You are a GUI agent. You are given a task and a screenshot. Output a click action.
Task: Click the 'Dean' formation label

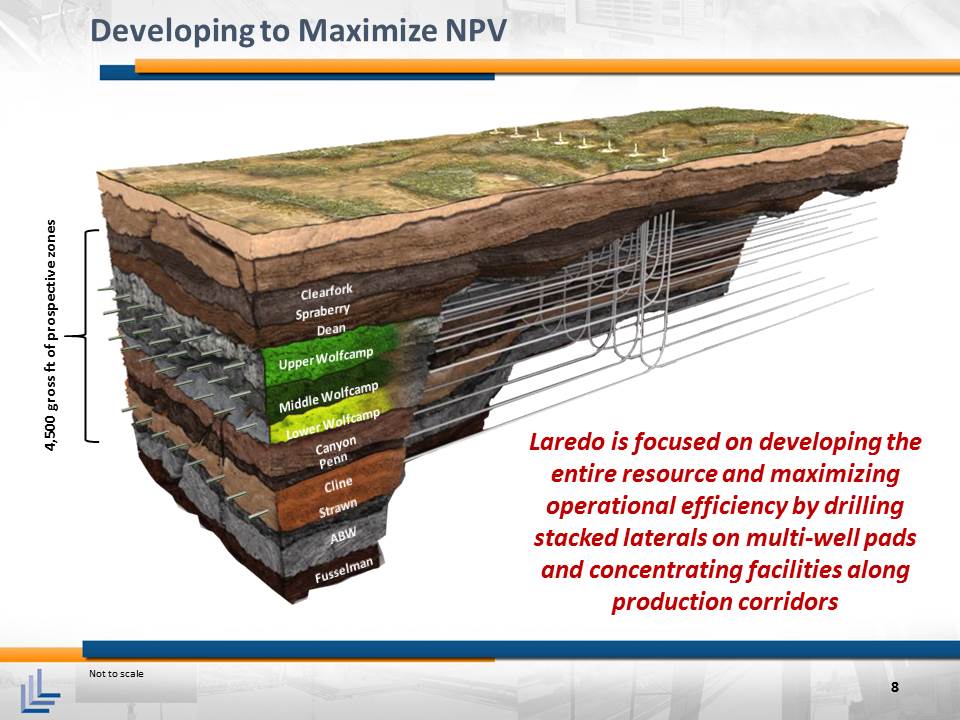point(331,331)
